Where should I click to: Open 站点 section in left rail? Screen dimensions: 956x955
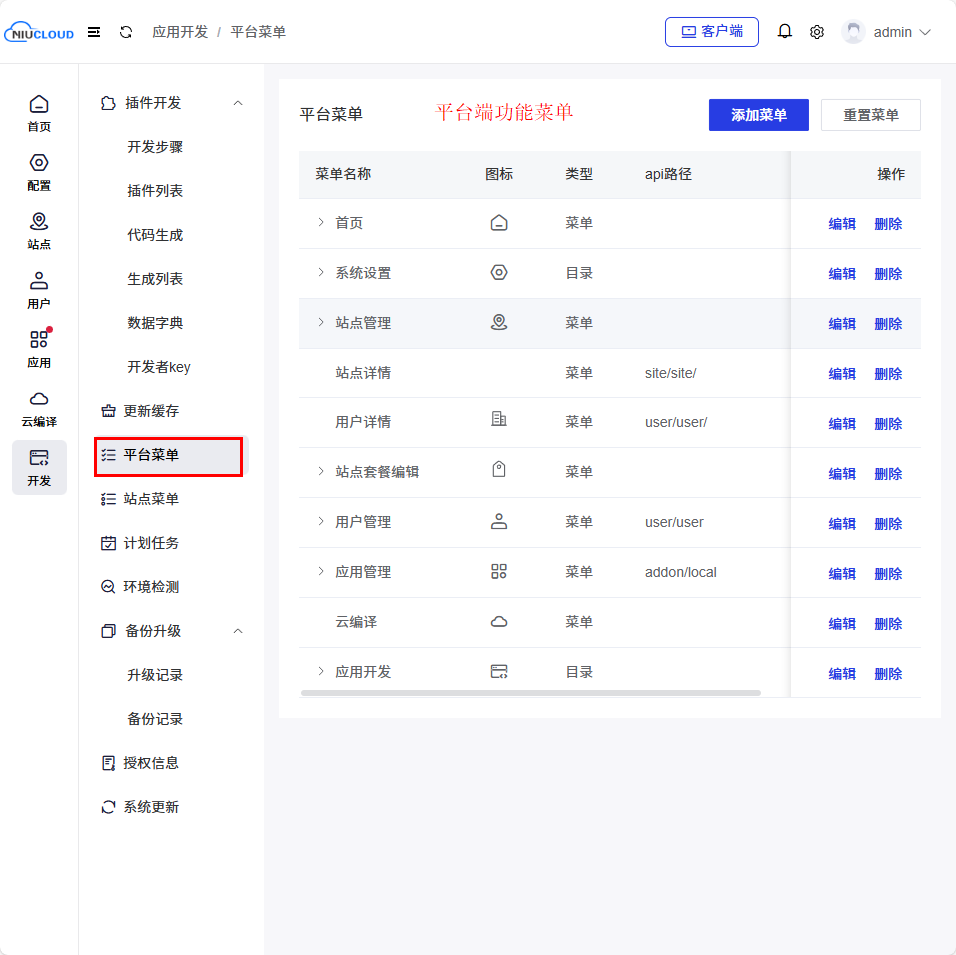point(39,231)
